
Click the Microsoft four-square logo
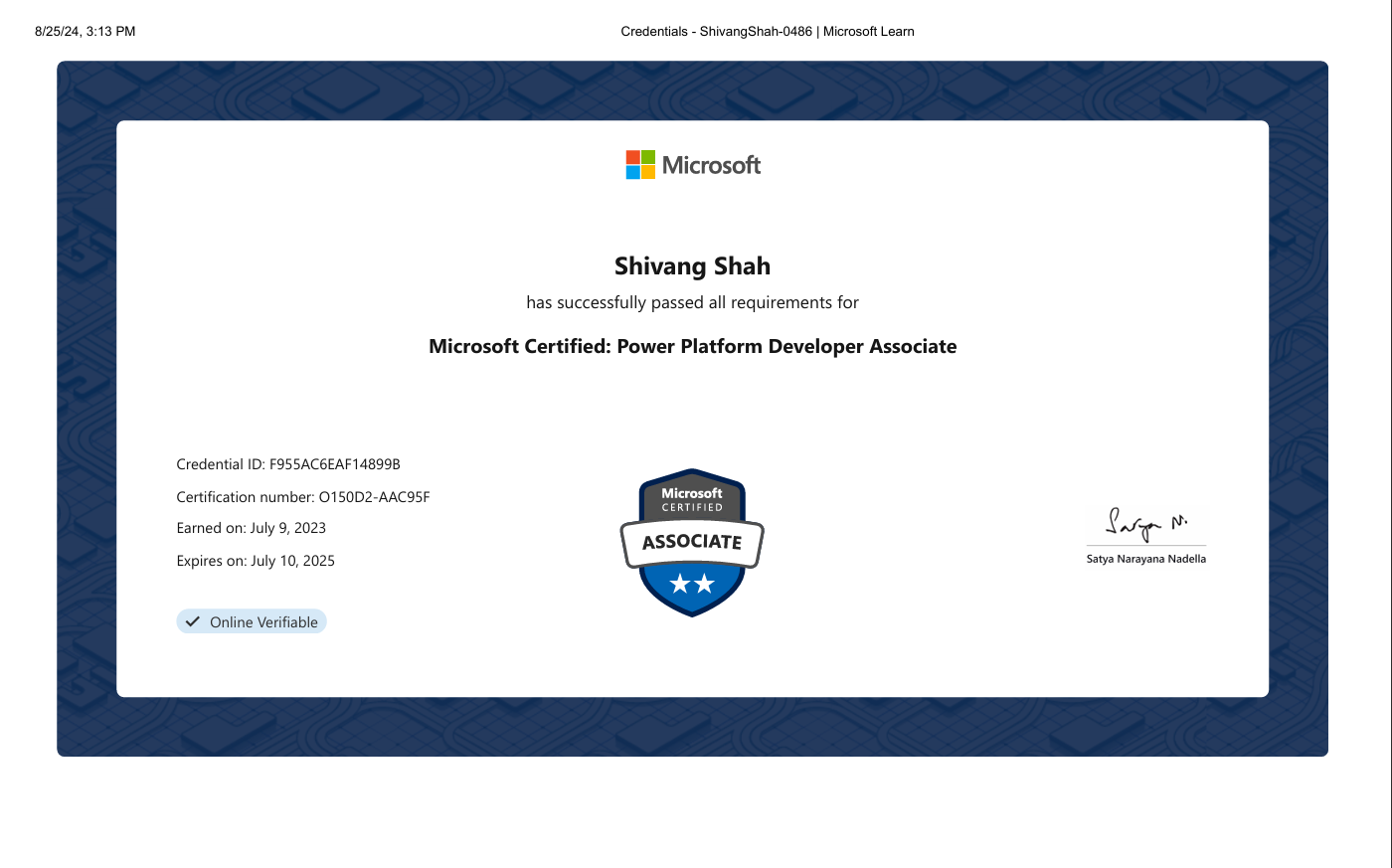tap(640, 165)
